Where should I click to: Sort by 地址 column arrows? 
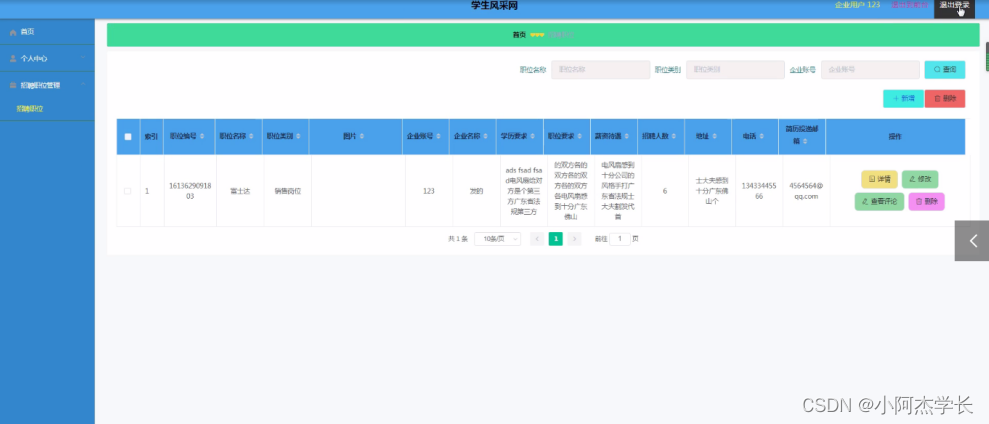(x=716, y=136)
